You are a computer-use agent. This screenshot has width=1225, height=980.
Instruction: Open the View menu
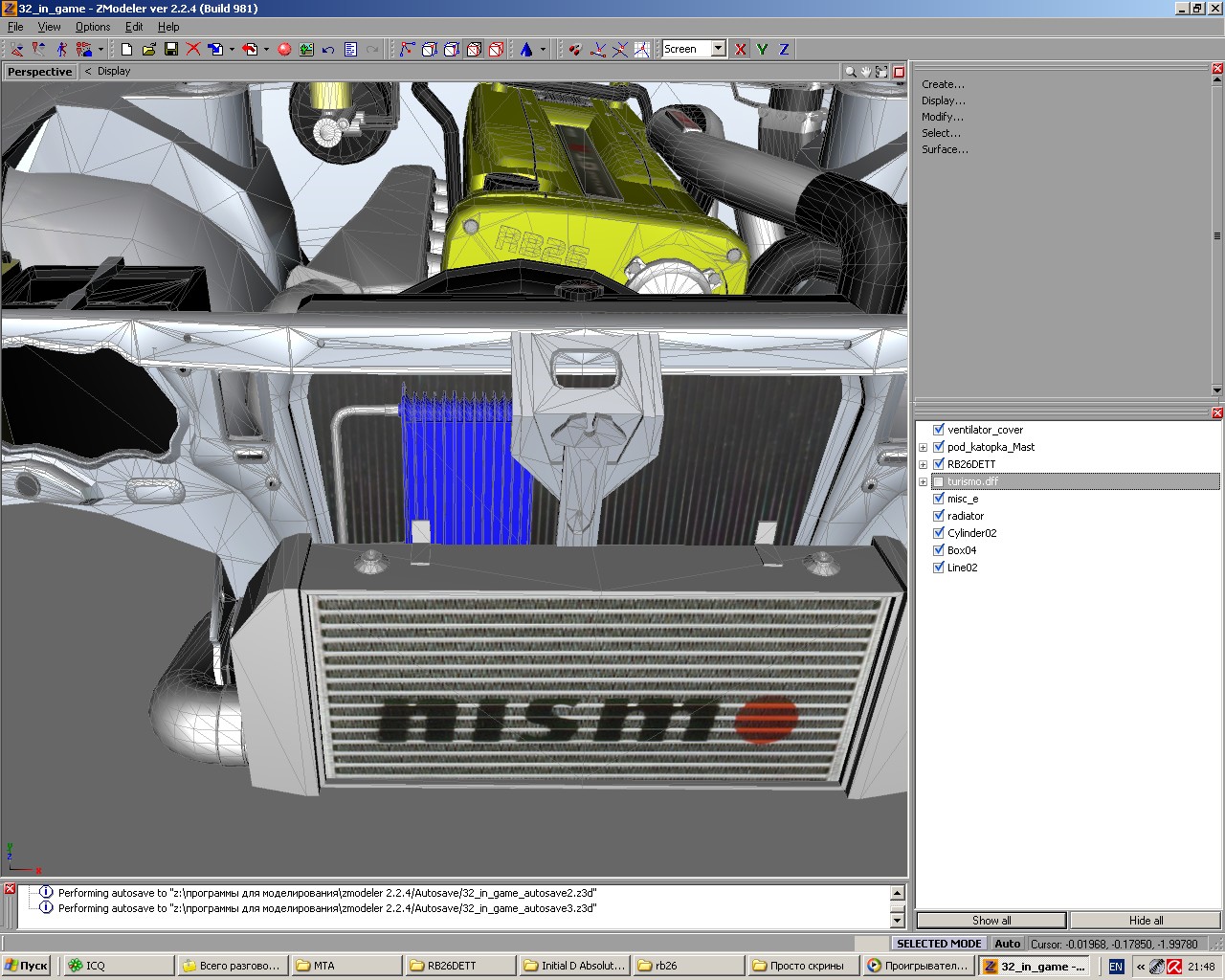click(49, 27)
